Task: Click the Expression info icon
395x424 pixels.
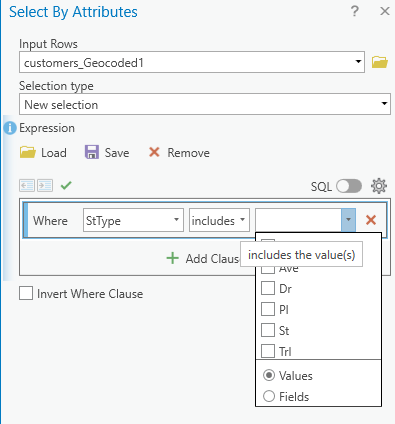Action: point(10,128)
